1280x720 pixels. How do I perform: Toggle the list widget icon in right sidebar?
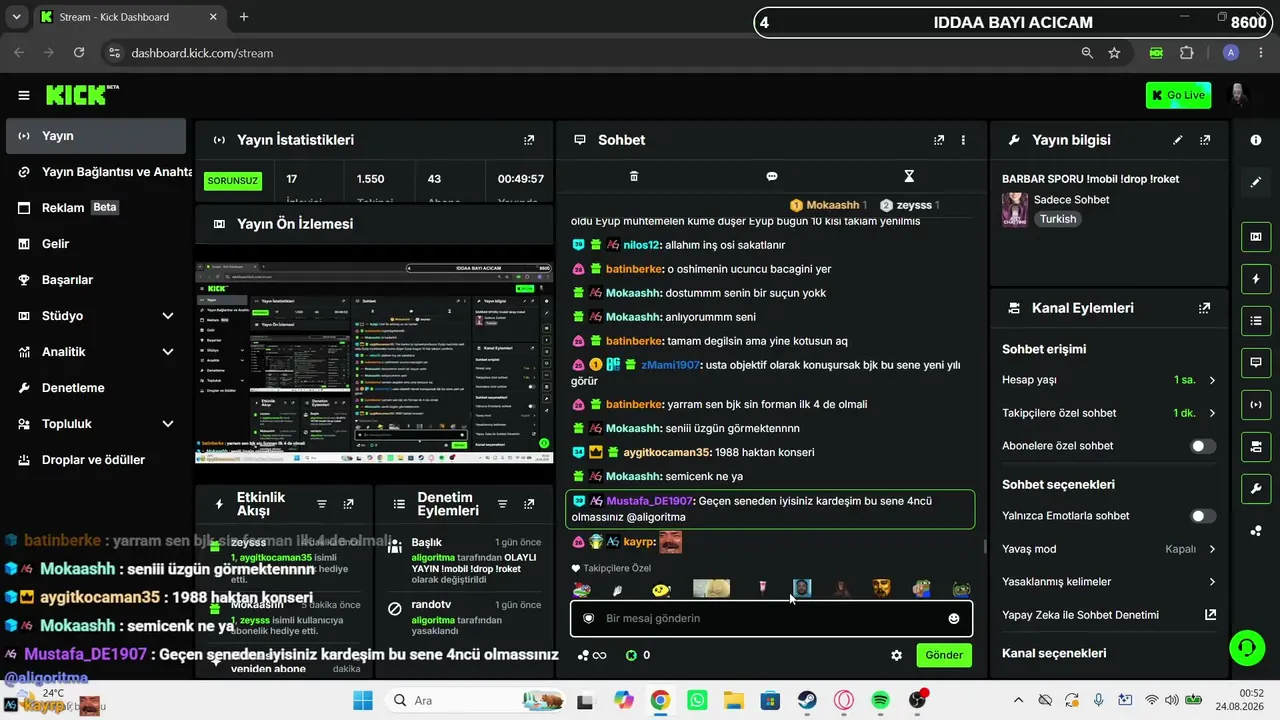click(1256, 321)
